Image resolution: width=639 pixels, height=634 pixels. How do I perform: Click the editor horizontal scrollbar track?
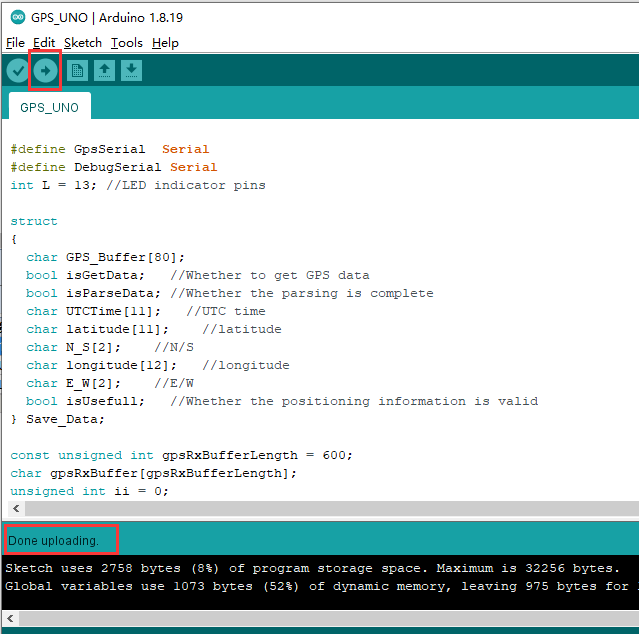[x=332, y=508]
